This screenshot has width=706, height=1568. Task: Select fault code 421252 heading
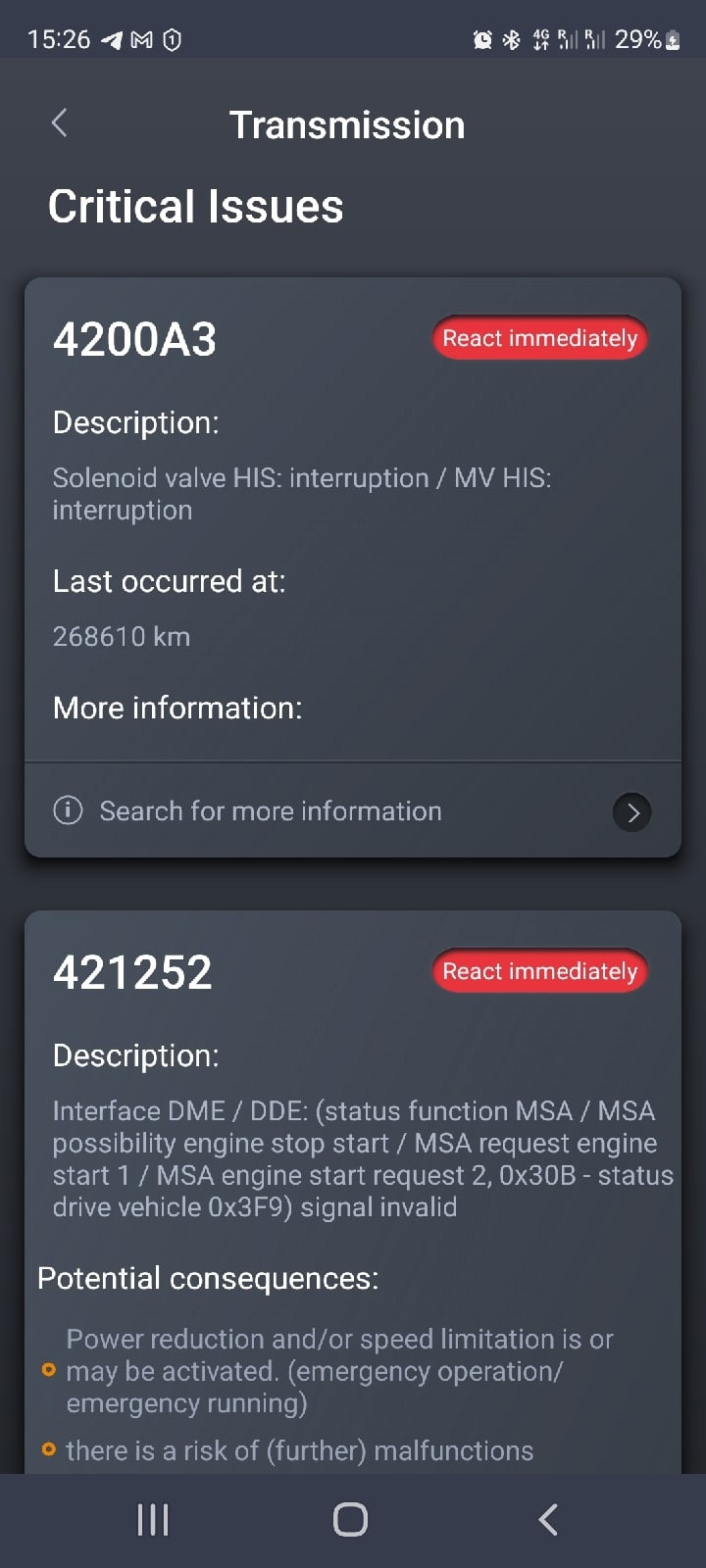point(132,972)
